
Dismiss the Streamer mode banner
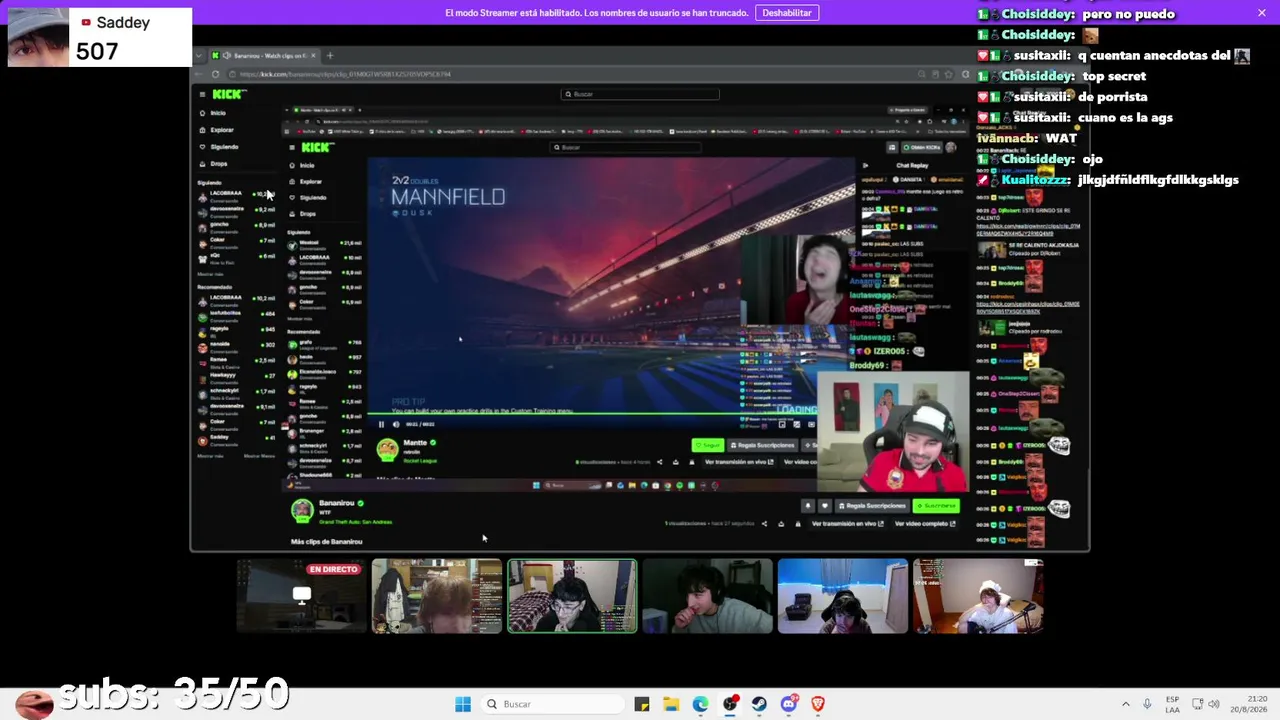coord(1262,13)
